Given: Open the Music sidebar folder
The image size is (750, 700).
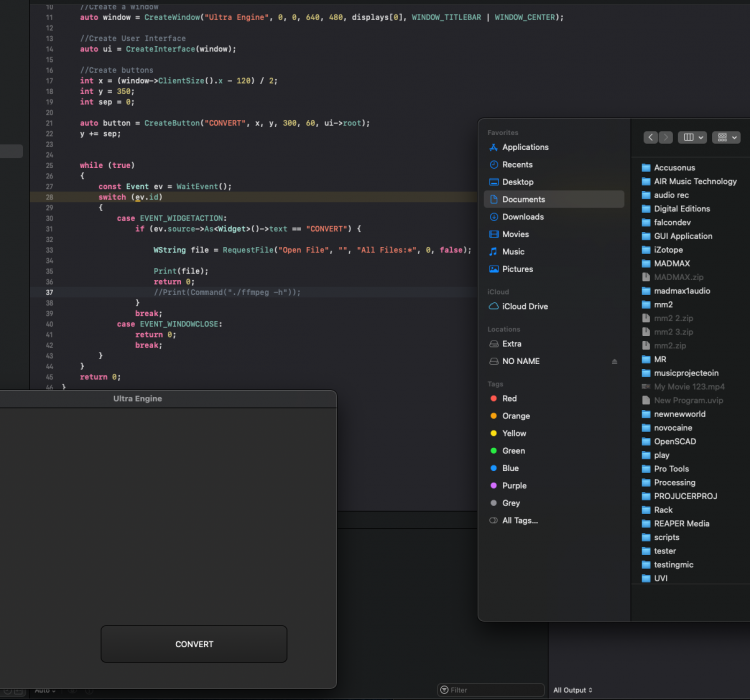Looking at the screenshot, I should pyautogui.click(x=513, y=252).
